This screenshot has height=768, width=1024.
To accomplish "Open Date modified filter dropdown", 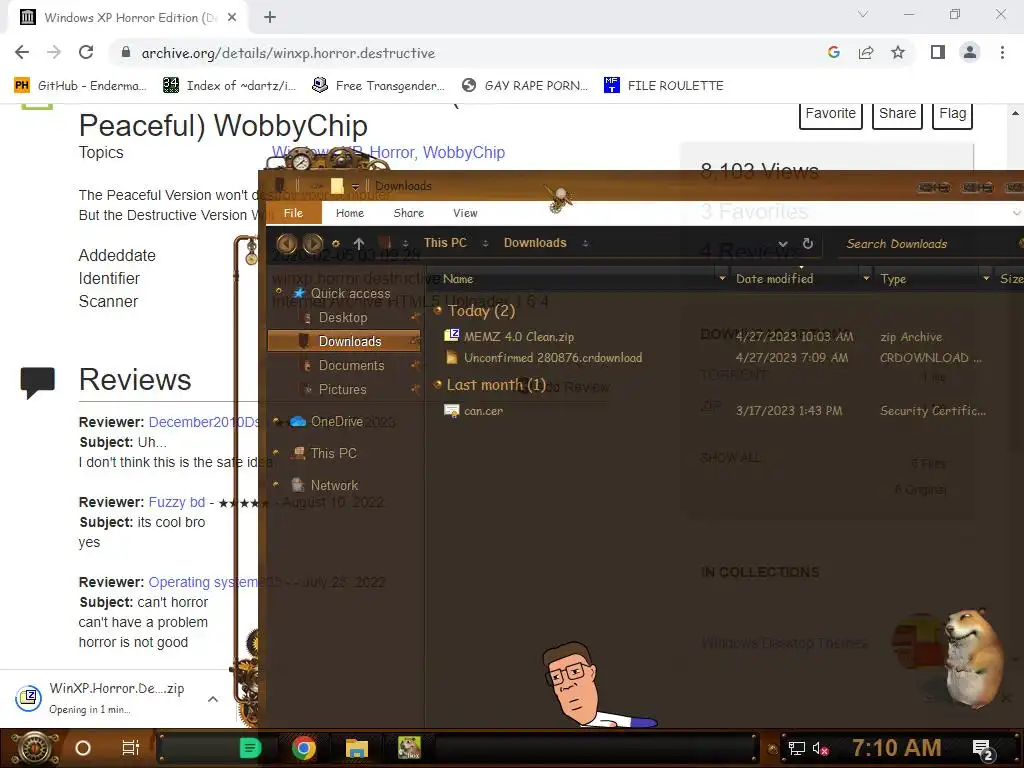I will point(867,279).
